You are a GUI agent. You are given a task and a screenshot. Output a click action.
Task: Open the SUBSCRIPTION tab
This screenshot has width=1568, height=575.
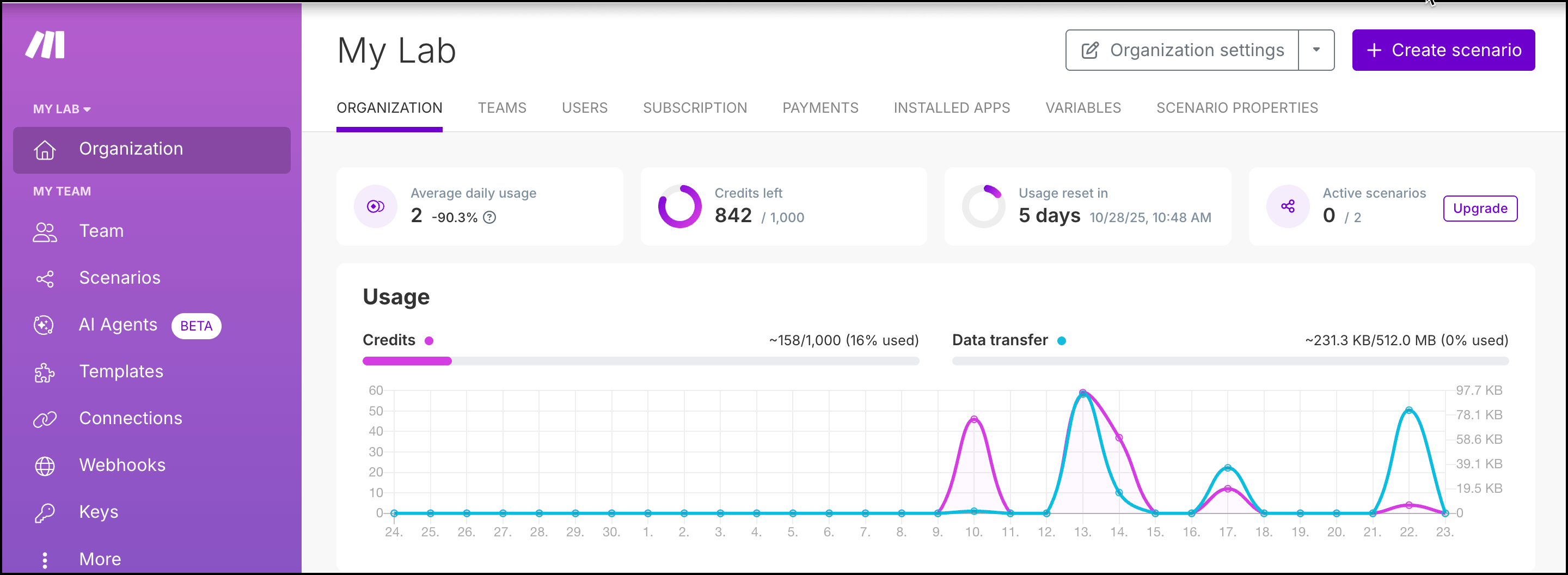tap(695, 108)
